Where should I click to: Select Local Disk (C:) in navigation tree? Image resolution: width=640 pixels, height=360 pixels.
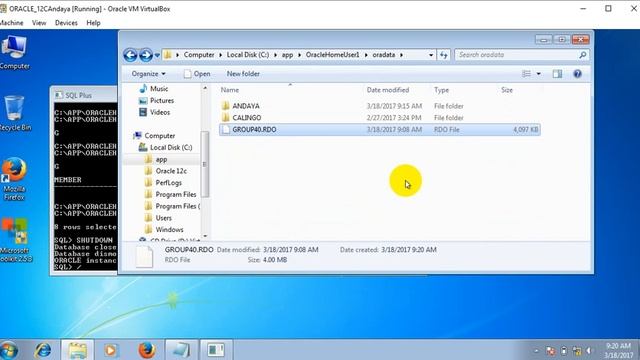pos(166,147)
